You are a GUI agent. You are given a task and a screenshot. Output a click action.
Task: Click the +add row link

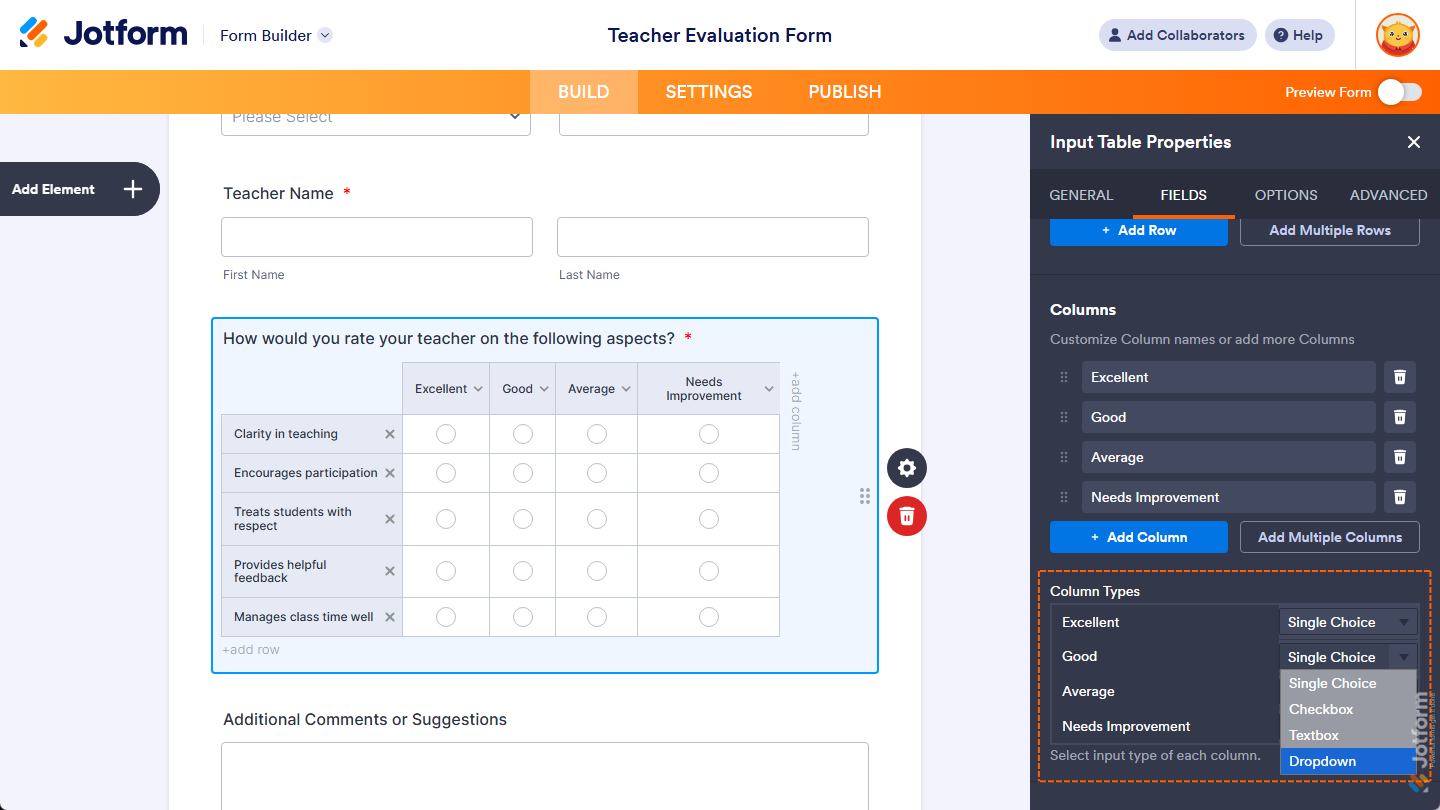coord(251,650)
